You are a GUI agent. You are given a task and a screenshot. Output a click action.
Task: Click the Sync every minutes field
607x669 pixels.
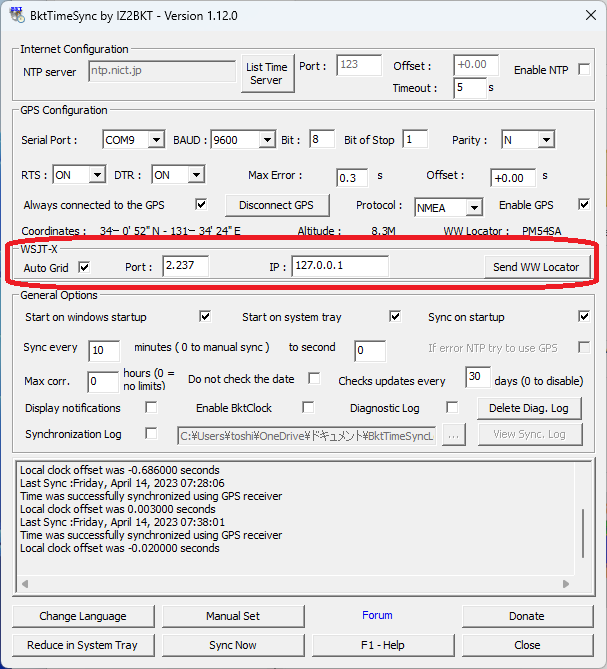coord(104,351)
